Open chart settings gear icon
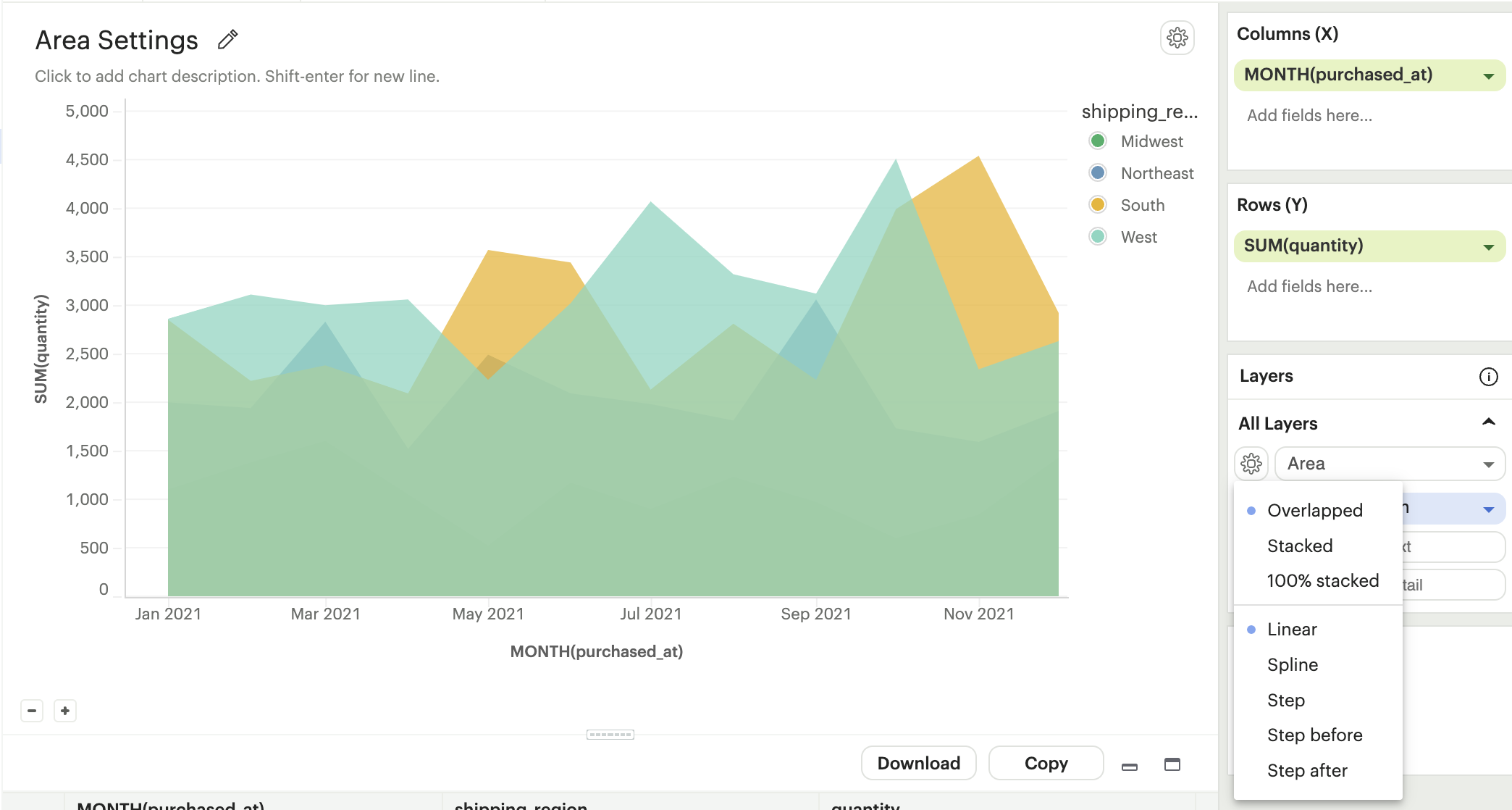 [x=1177, y=38]
